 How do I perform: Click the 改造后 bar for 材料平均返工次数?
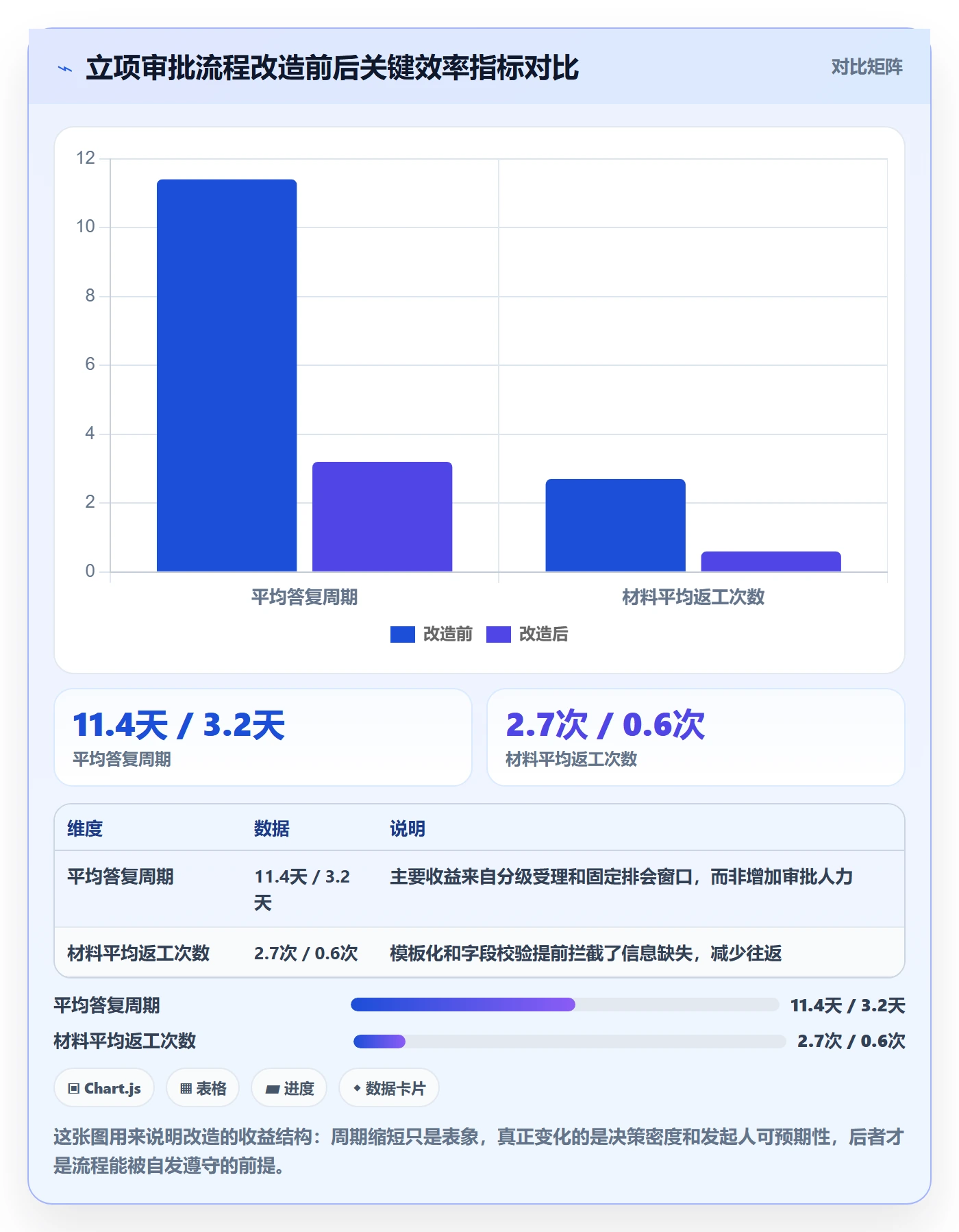click(x=771, y=561)
